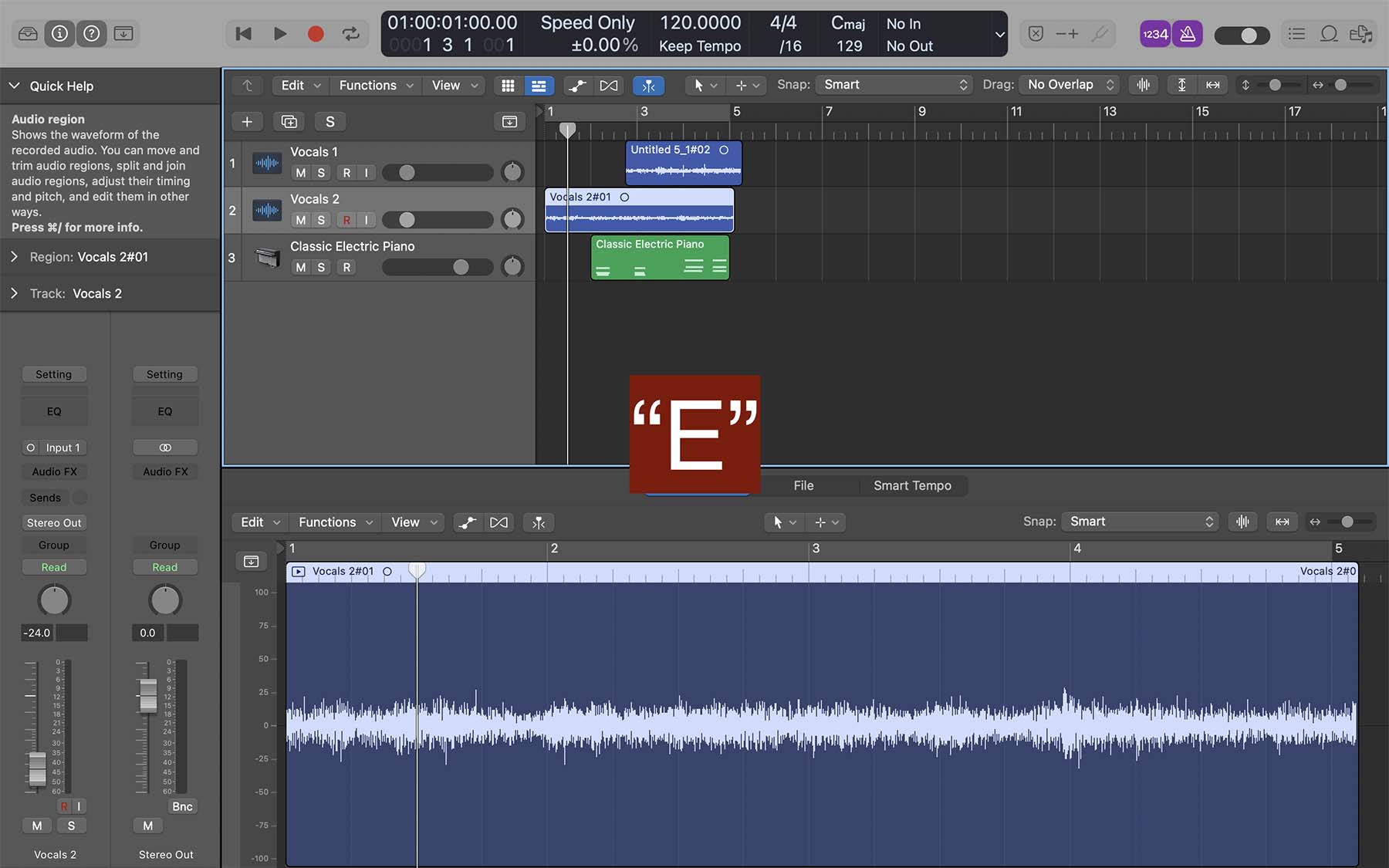Open the audio editor Snap Smart dropdown

1140,522
